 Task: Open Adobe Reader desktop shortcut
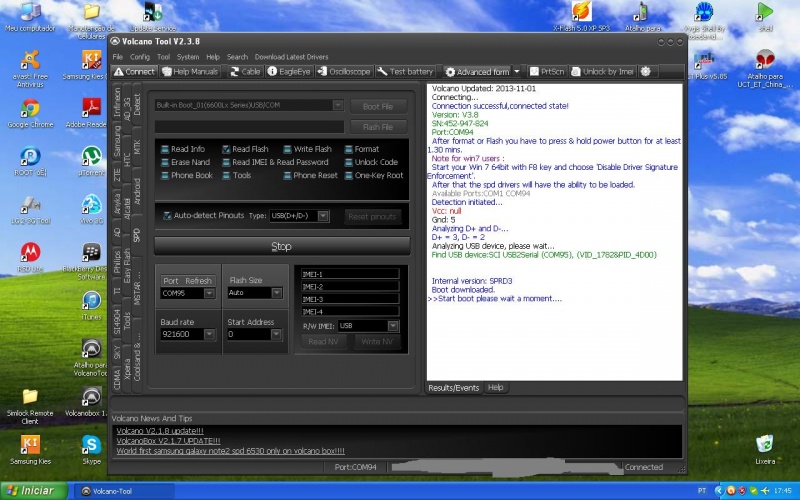pyautogui.click(x=91, y=113)
